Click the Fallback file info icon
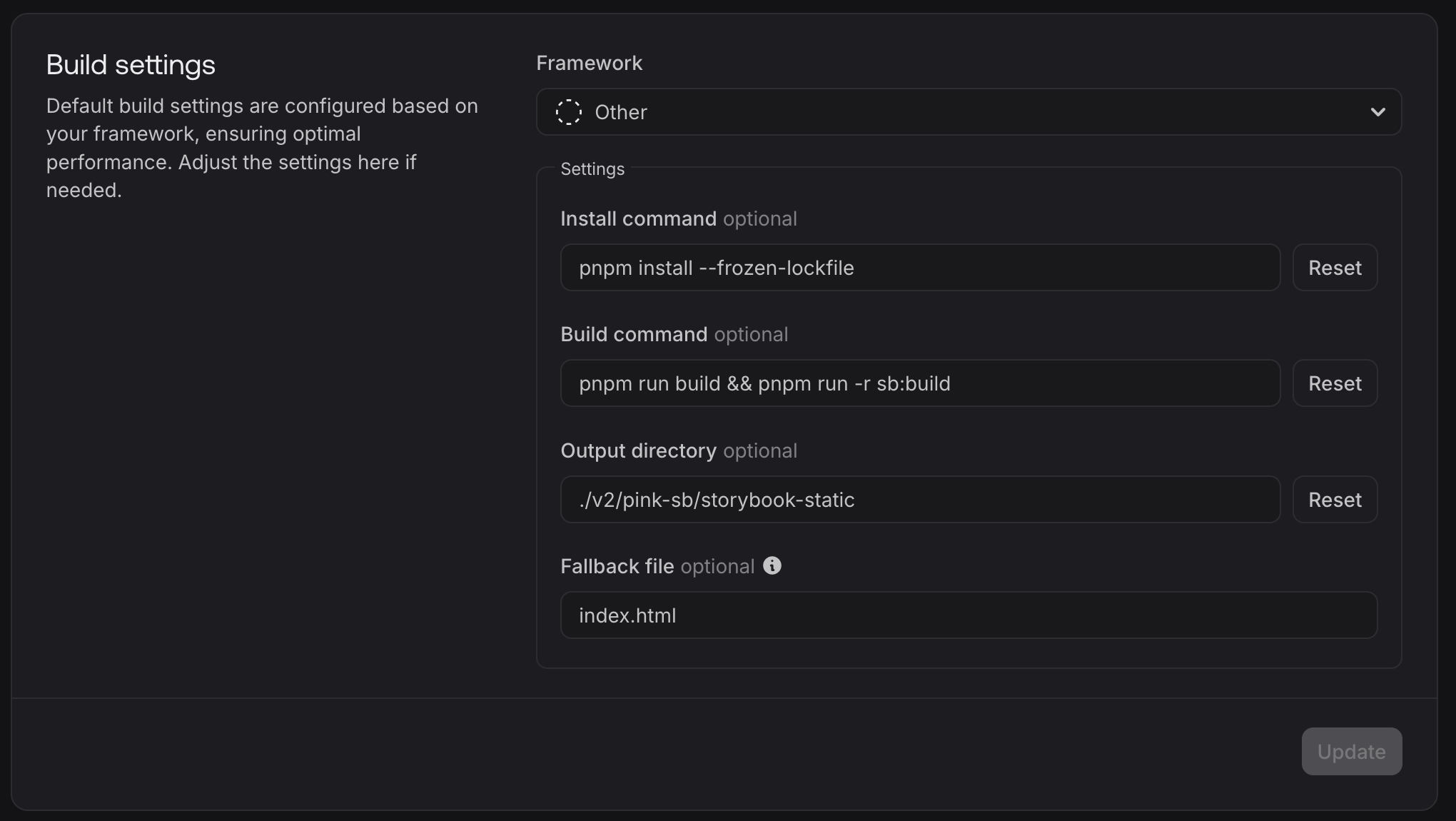Image resolution: width=1456 pixels, height=821 pixels. coord(772,566)
